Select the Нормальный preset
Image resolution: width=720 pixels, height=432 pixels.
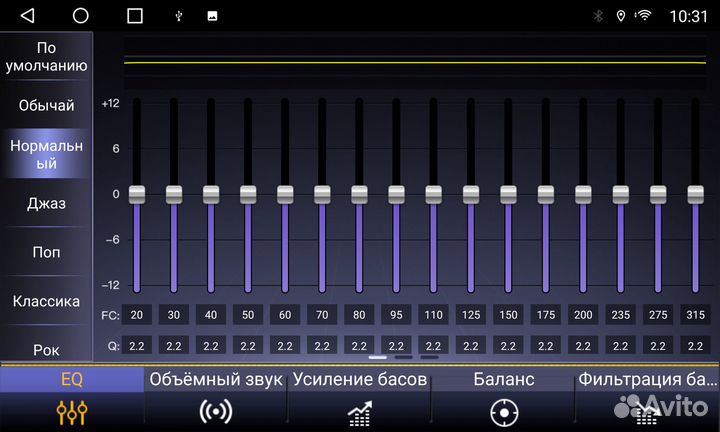(x=46, y=154)
